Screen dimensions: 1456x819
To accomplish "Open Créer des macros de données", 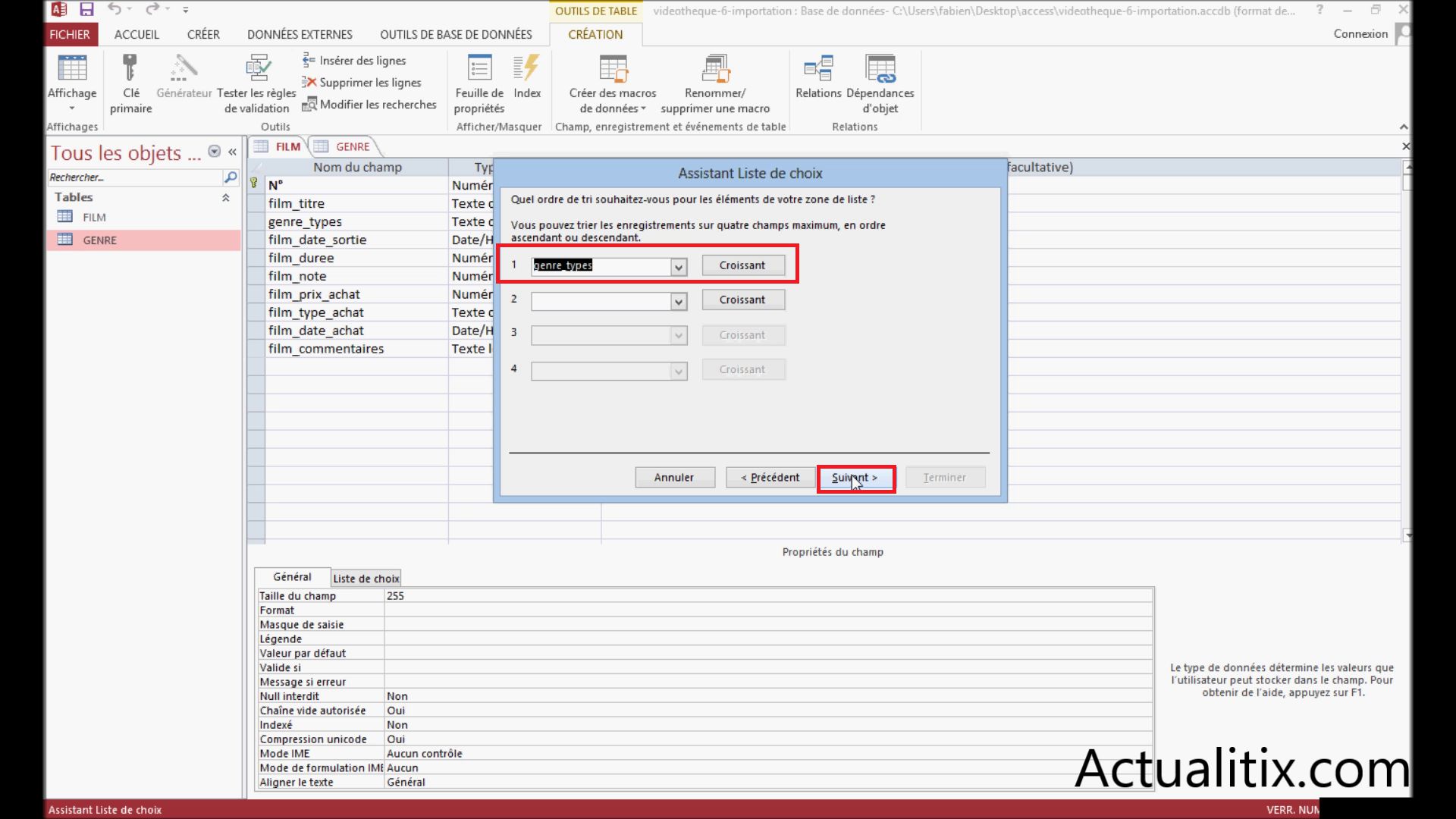I will [x=613, y=83].
